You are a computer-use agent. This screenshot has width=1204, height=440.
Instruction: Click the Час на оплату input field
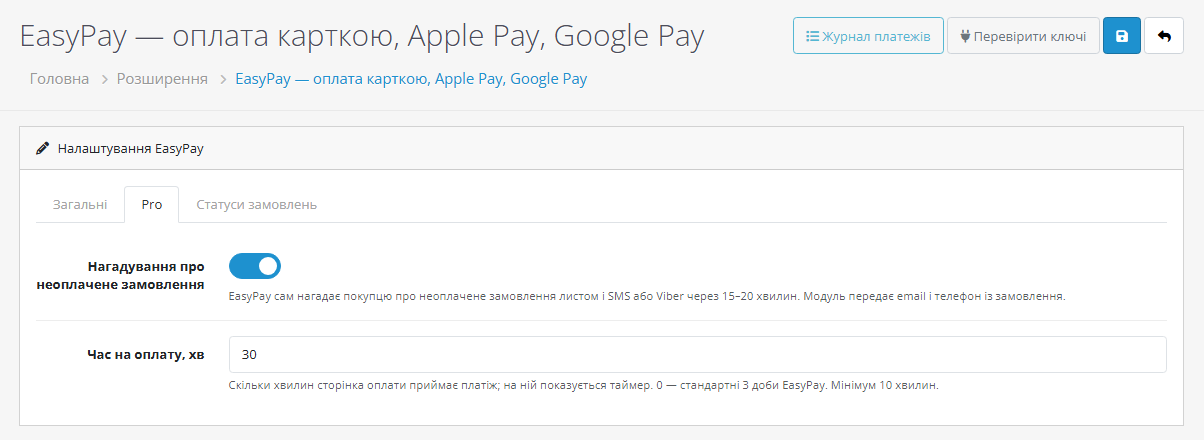coord(698,355)
